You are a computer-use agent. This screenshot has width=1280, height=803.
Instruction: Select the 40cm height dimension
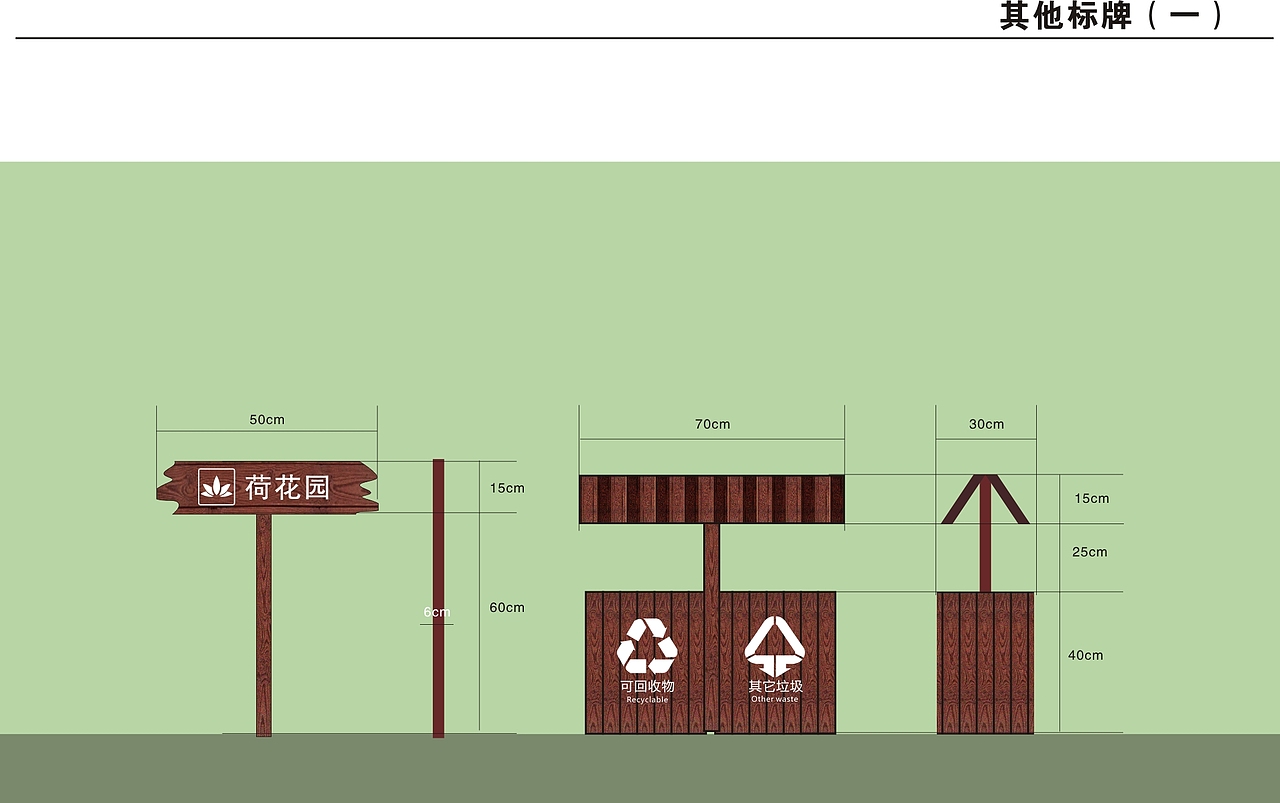(x=1085, y=655)
